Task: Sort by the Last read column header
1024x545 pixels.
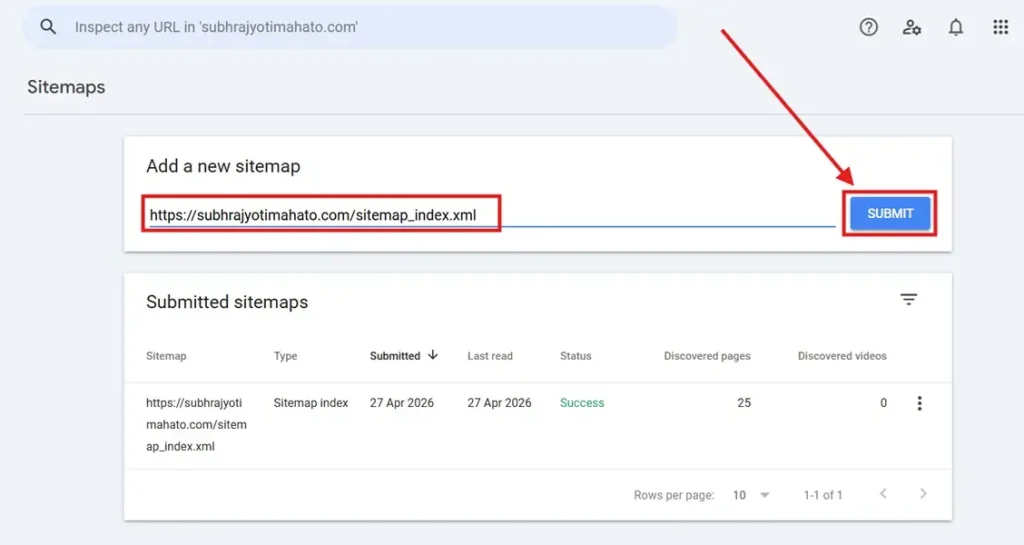Action: pyautogui.click(x=490, y=356)
